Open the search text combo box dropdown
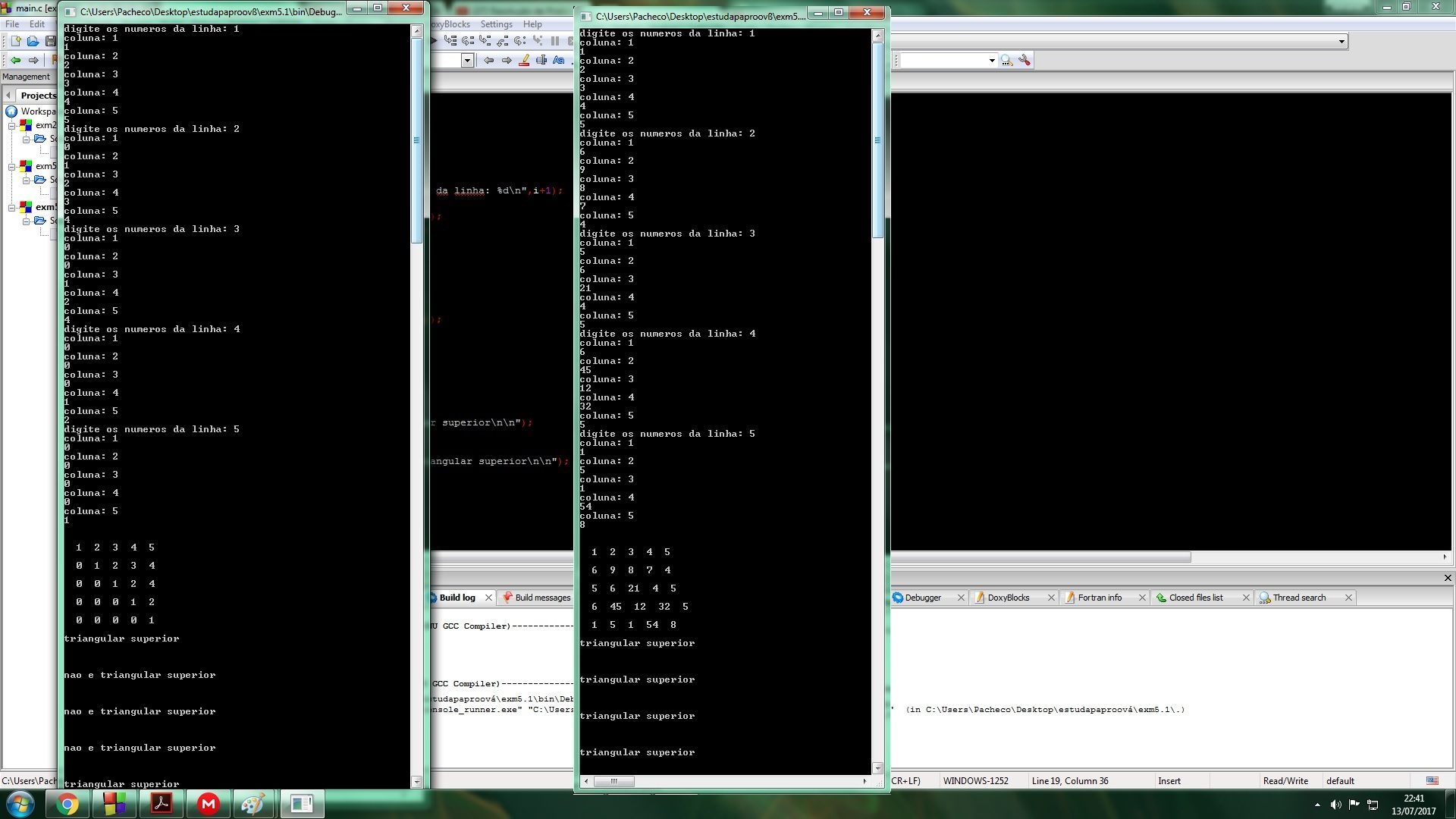Screen dimensions: 1456x819 [991, 60]
